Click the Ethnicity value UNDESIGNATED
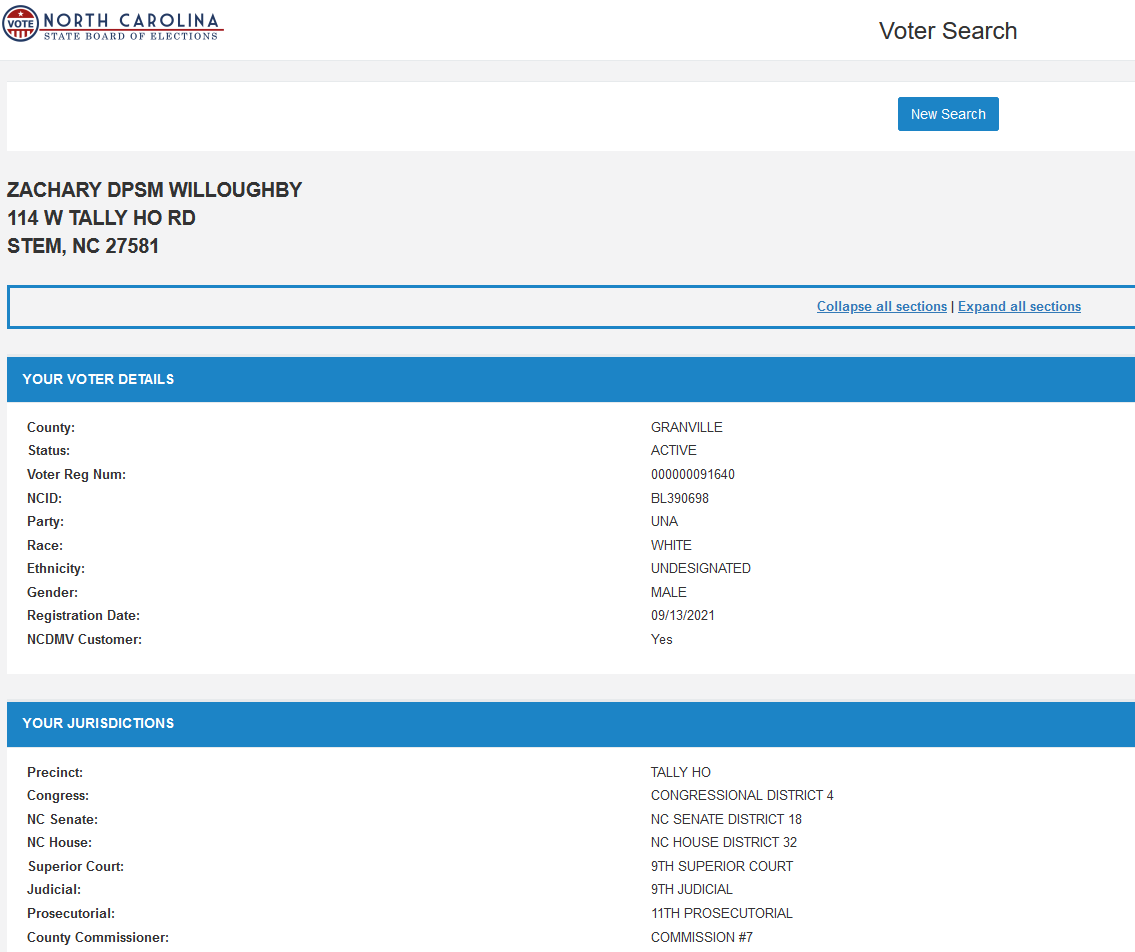1135x952 pixels. click(700, 568)
